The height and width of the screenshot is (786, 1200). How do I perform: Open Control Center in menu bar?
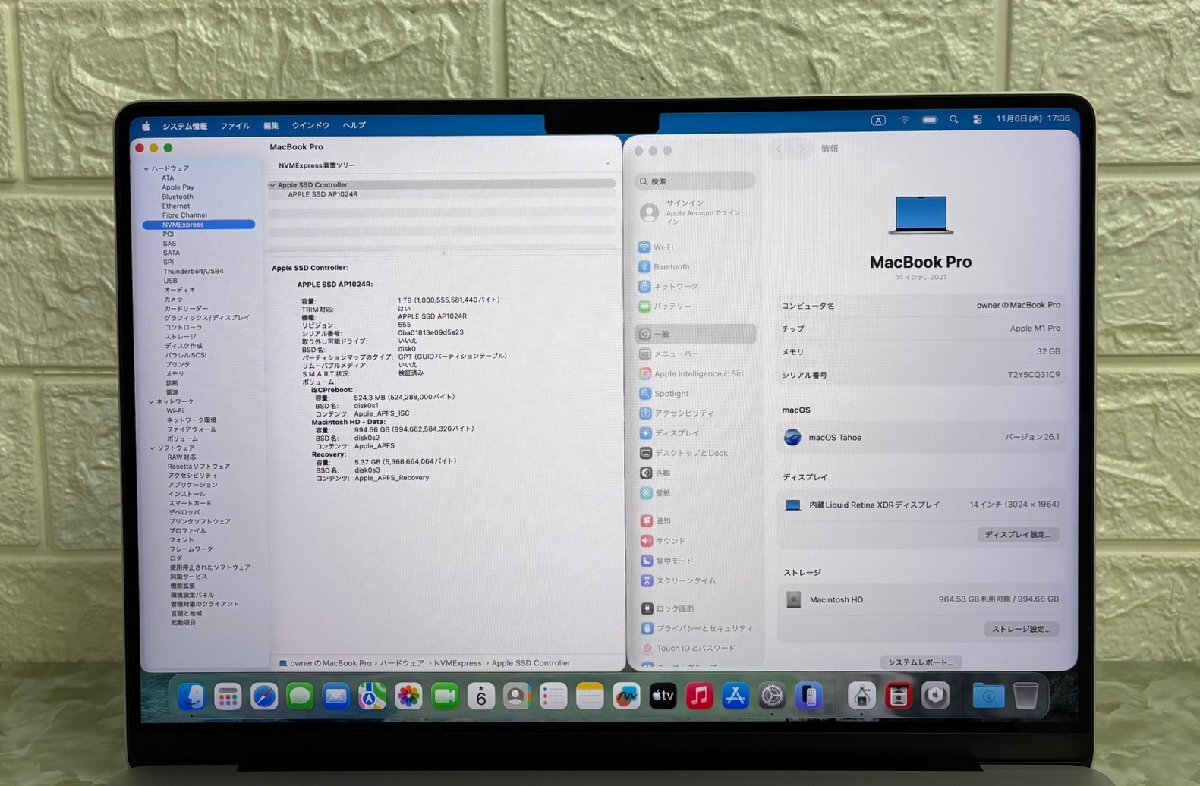coord(977,119)
